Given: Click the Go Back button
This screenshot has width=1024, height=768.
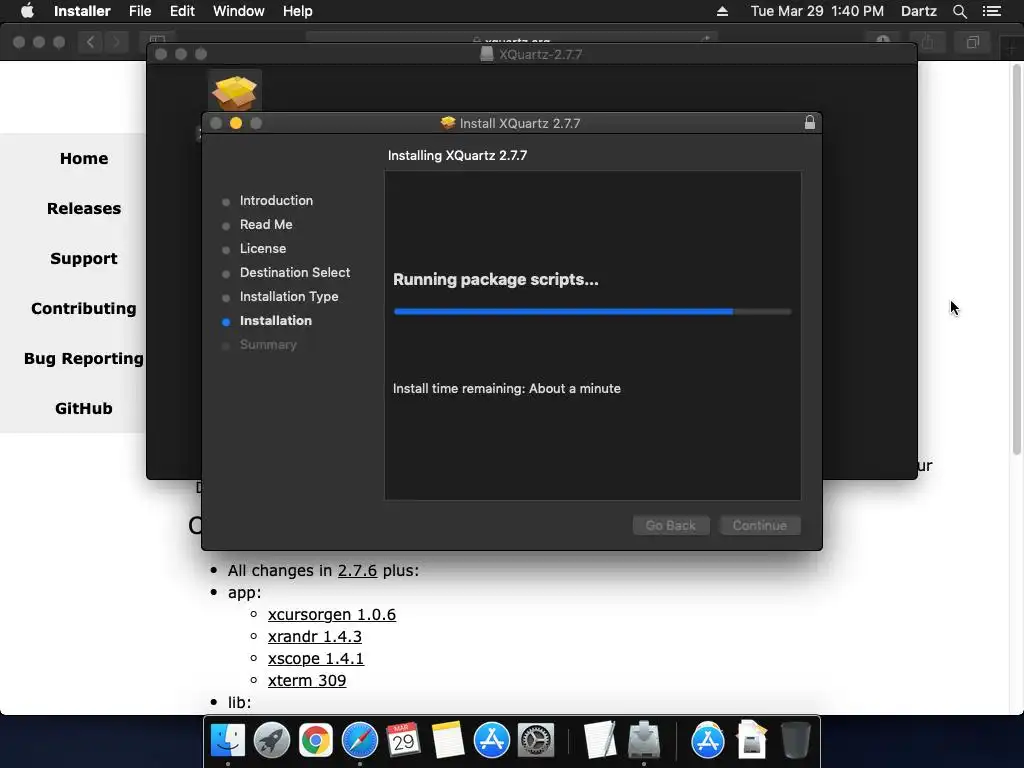Looking at the screenshot, I should click(x=671, y=525).
